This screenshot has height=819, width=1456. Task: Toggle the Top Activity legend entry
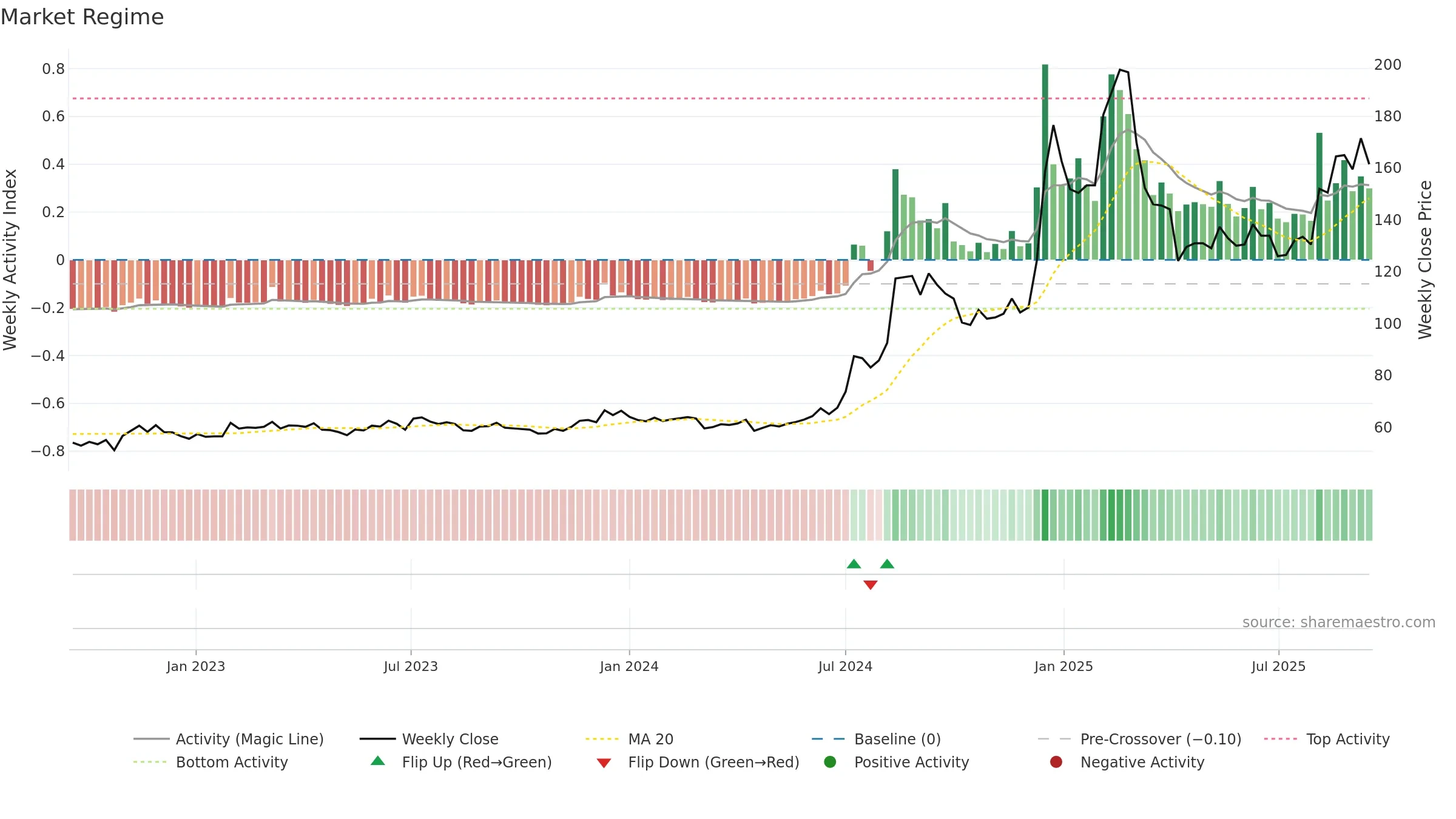(1327, 739)
